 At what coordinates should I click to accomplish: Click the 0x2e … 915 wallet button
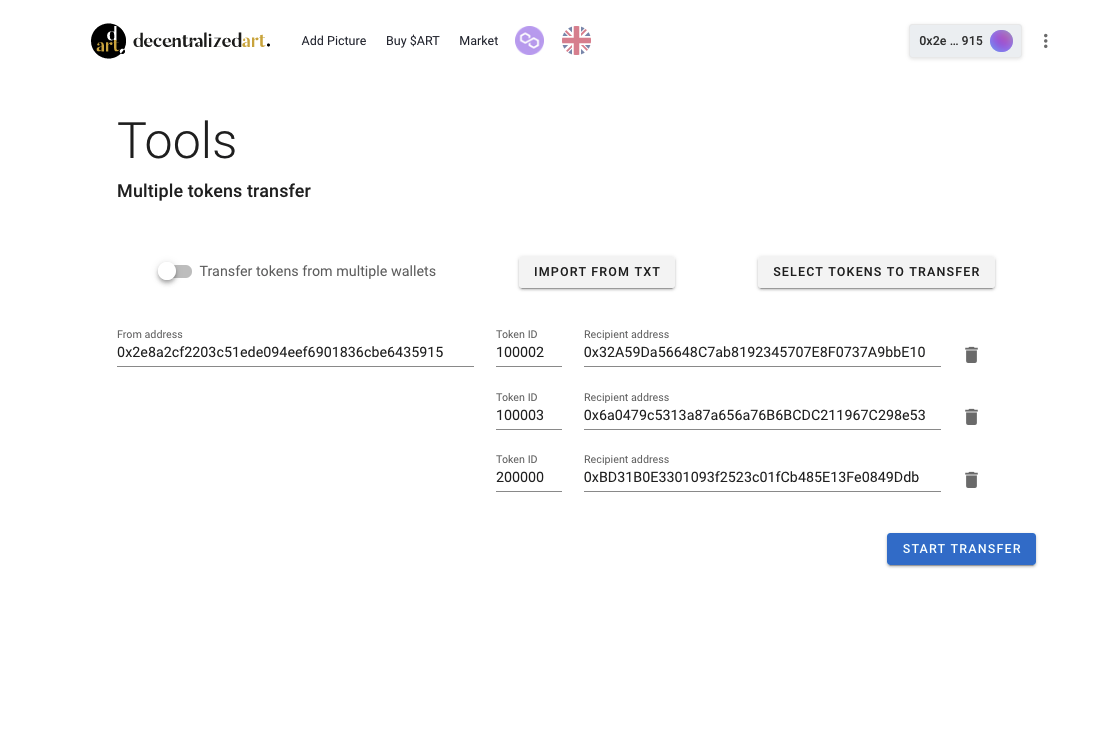click(x=951, y=41)
